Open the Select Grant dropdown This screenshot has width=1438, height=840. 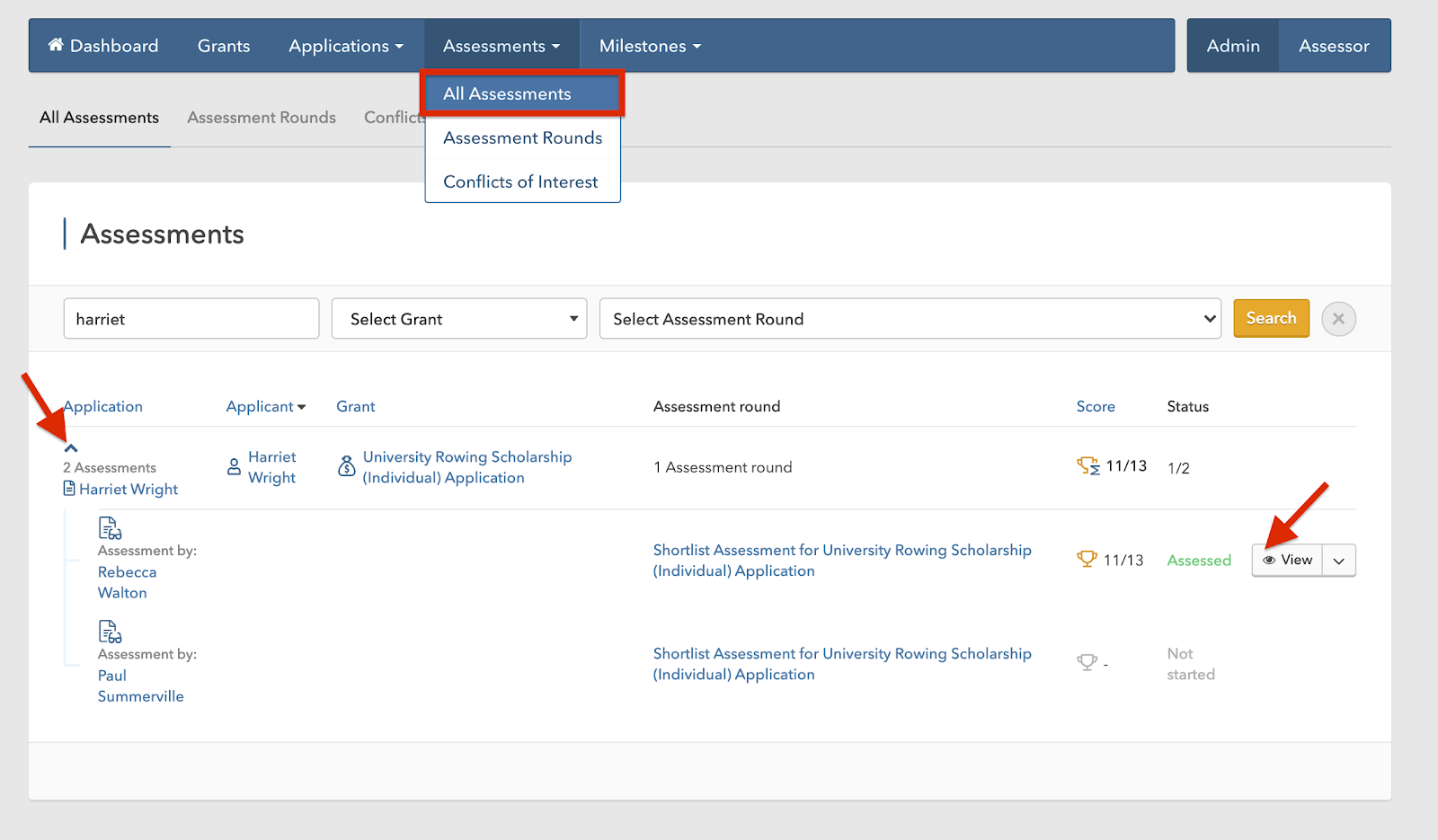[x=458, y=319]
